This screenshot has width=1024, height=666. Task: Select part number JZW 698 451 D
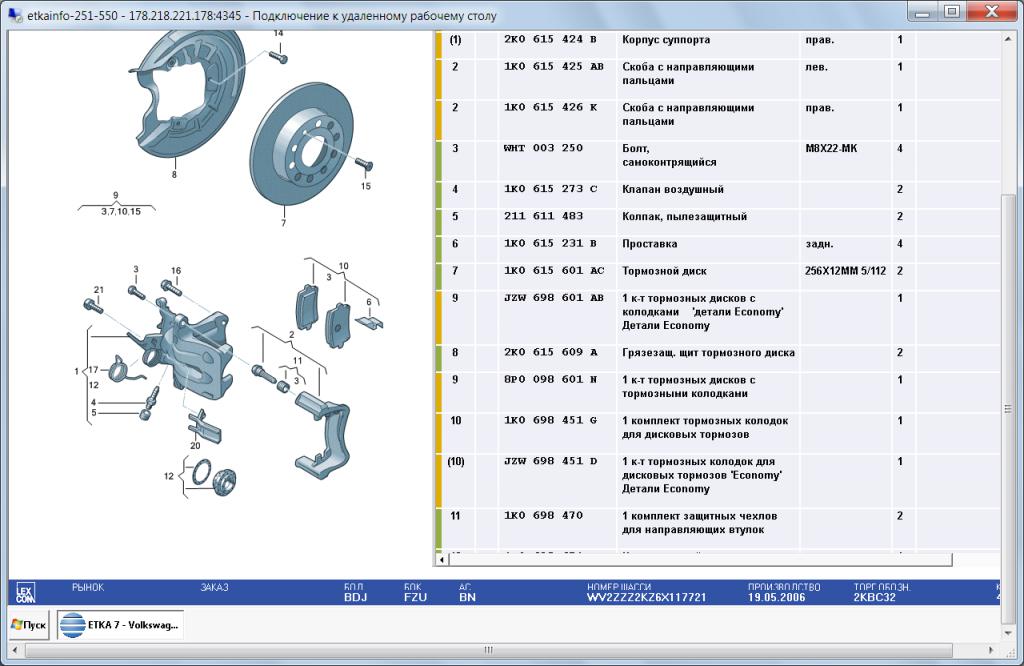550,461
